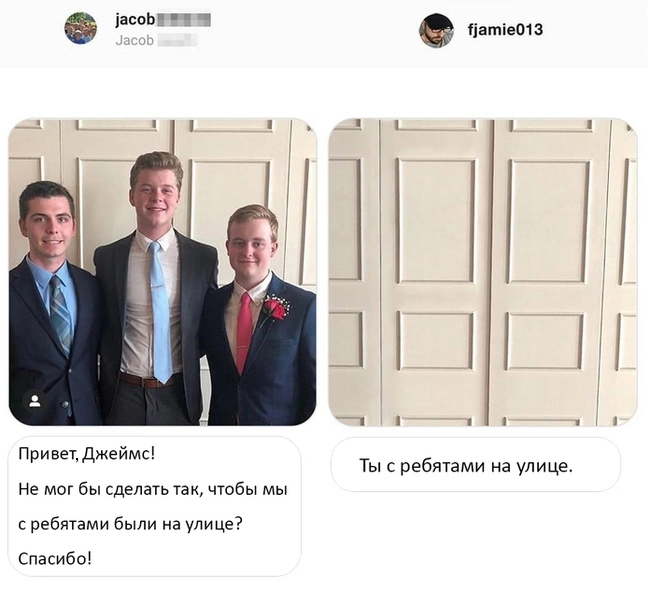Open jacob's round profile avatar
Screen dimensions: 650x606
click(x=80, y=28)
